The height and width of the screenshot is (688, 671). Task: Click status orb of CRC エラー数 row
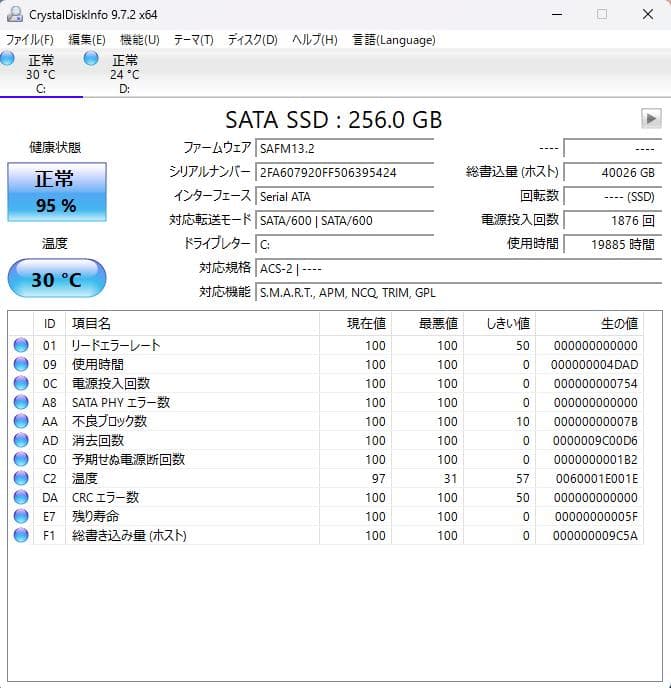click(x=21, y=497)
